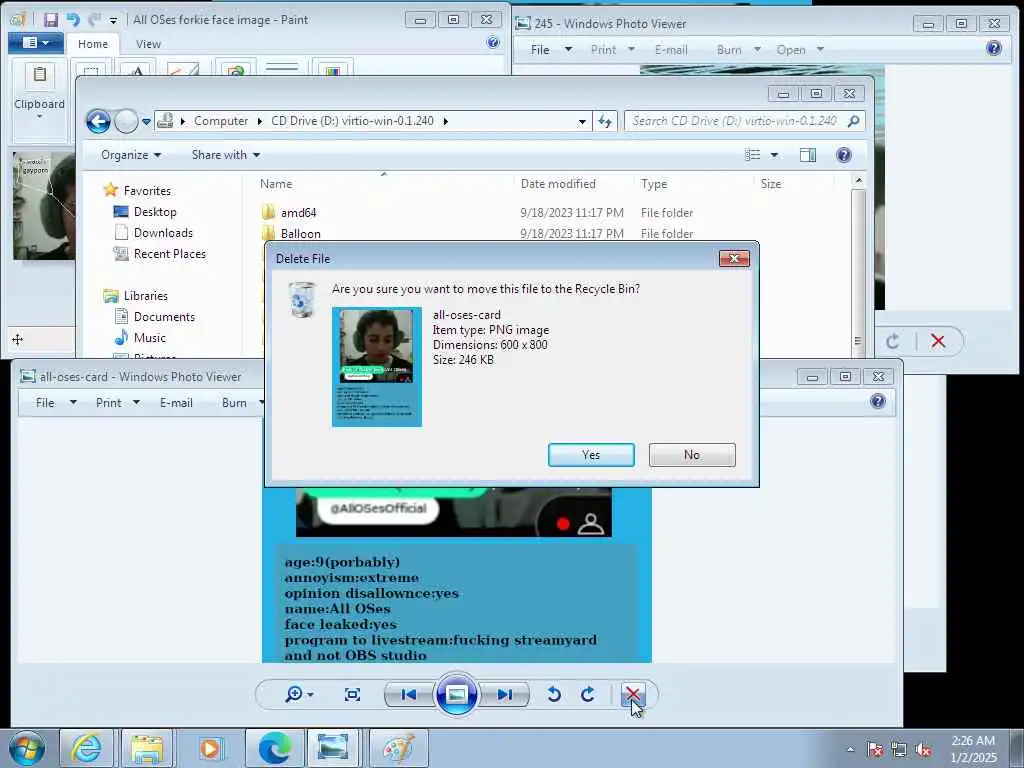Click the Save icon in Paint
The height and width of the screenshot is (768, 1024).
coord(50,20)
